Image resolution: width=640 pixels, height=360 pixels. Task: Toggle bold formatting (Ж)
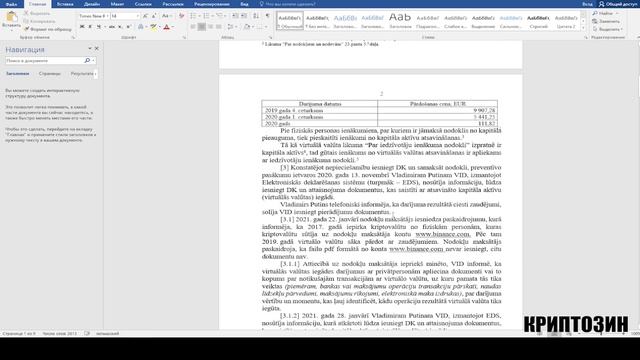(x=82, y=27)
